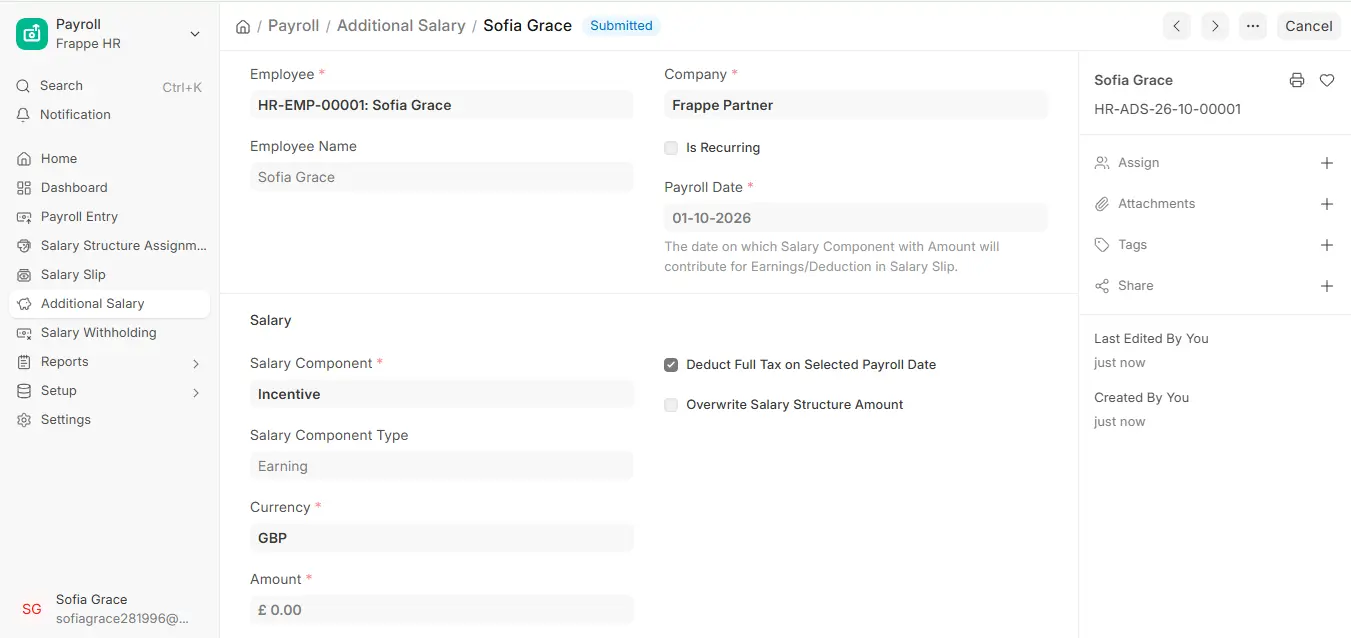Screen dimensions: 1351x638
Task: Click the Created By You text
Action: [1141, 398]
